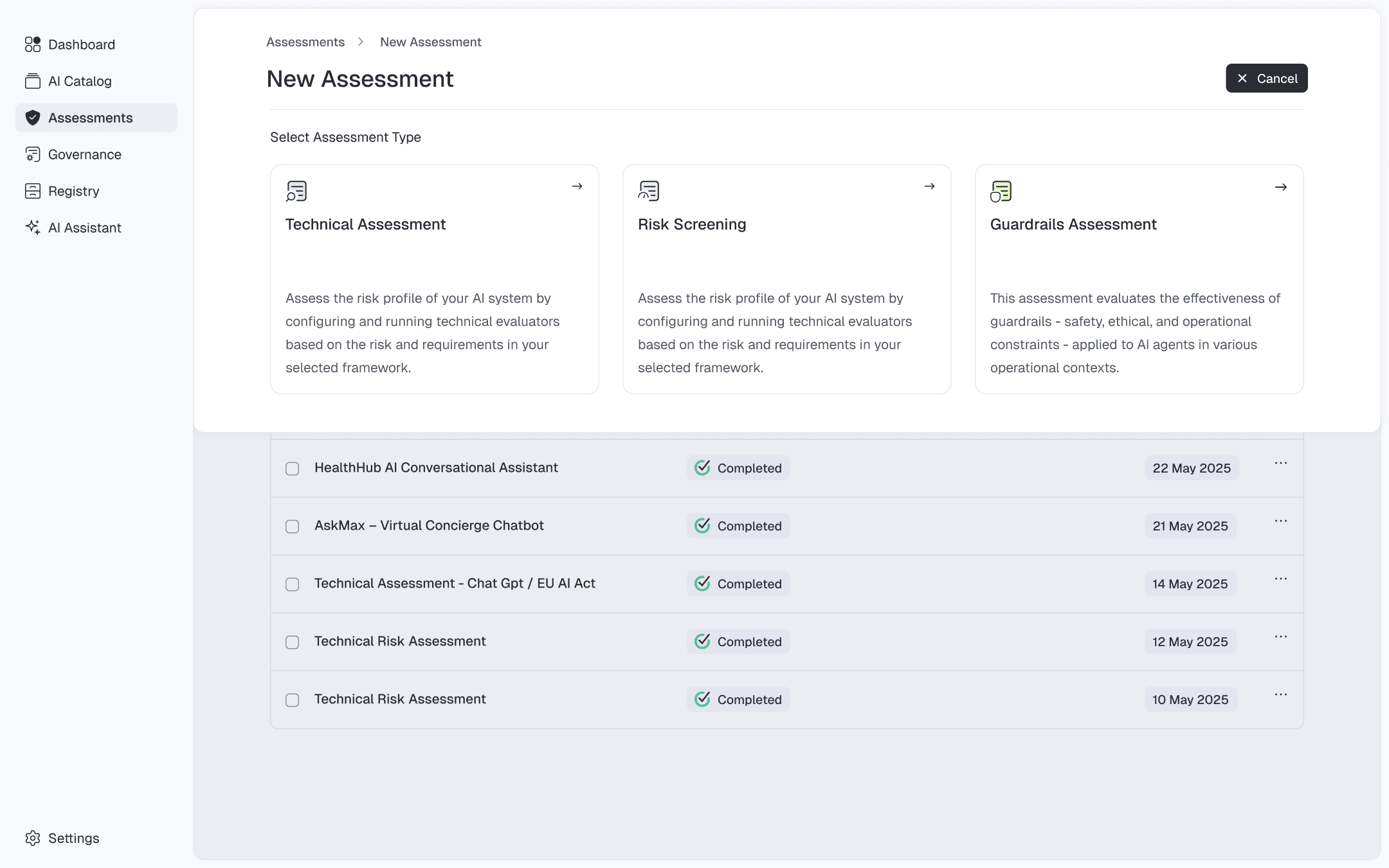The height and width of the screenshot is (868, 1389).
Task: Click the AI Catalog icon
Action: tap(33, 81)
